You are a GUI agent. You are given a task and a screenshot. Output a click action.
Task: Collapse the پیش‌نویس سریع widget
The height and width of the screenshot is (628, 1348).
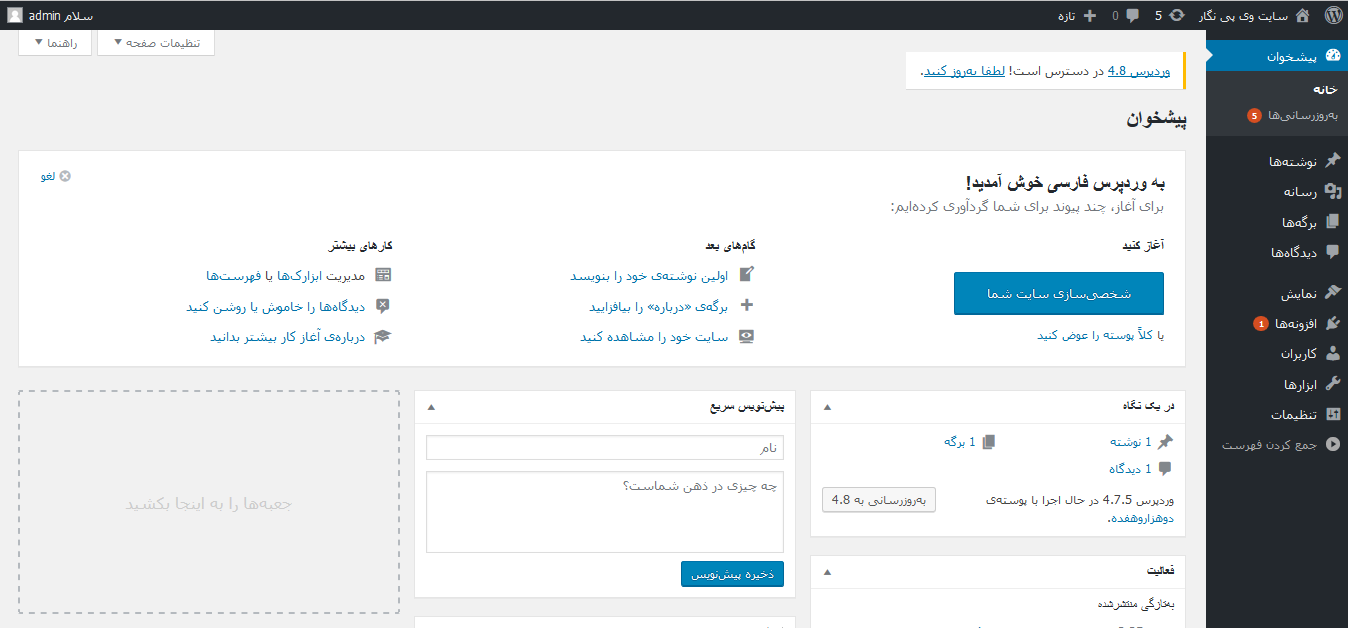[430, 407]
